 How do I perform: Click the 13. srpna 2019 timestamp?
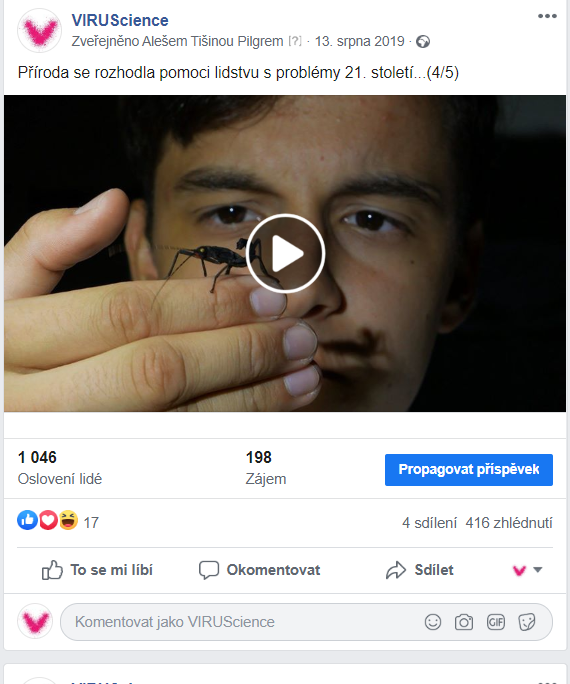point(359,41)
